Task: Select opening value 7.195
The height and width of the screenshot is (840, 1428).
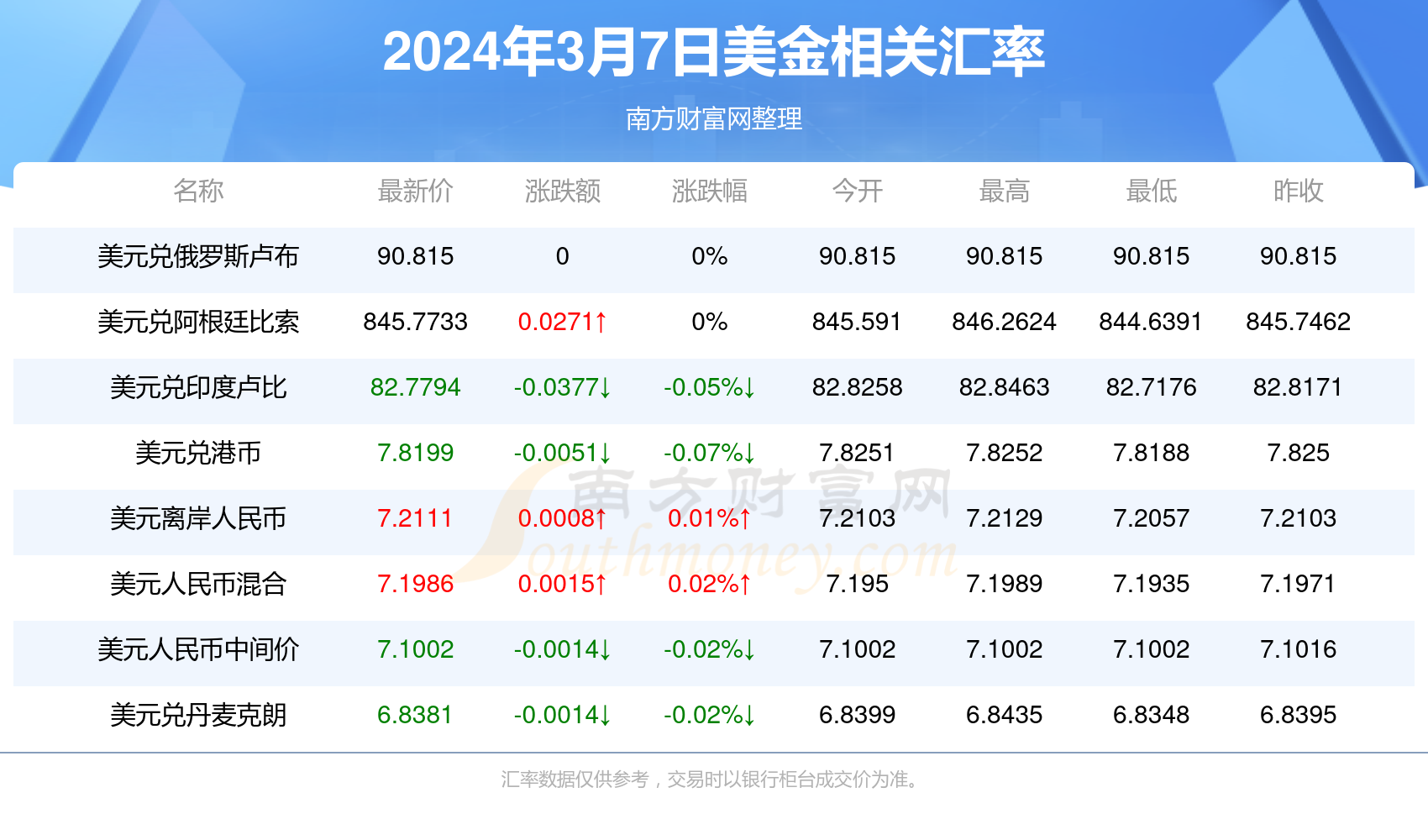Action: pos(857,584)
